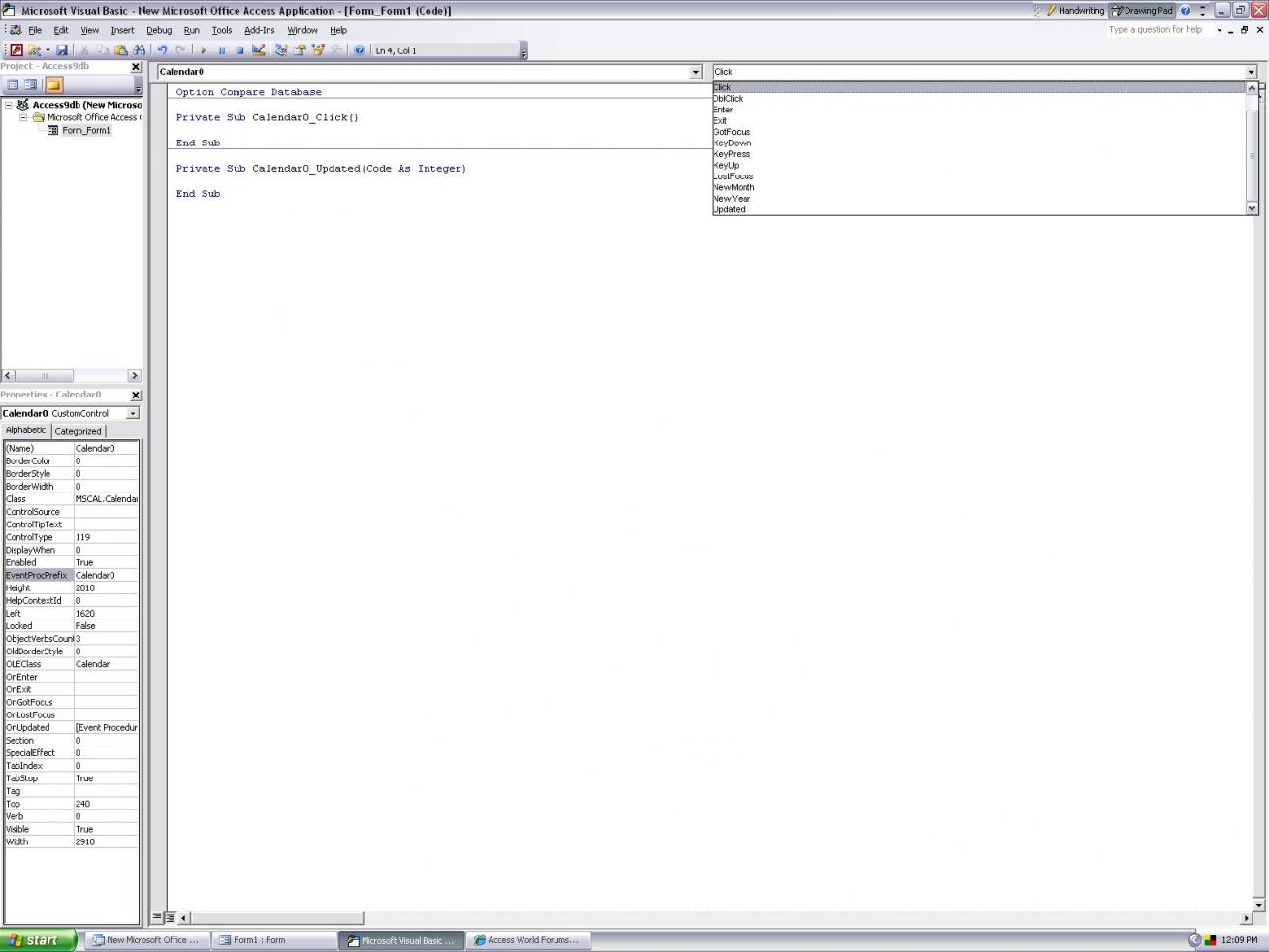This screenshot has height=952, width=1269.
Task: Click the code window horizontal scrollbar thumb
Action: (x=276, y=918)
